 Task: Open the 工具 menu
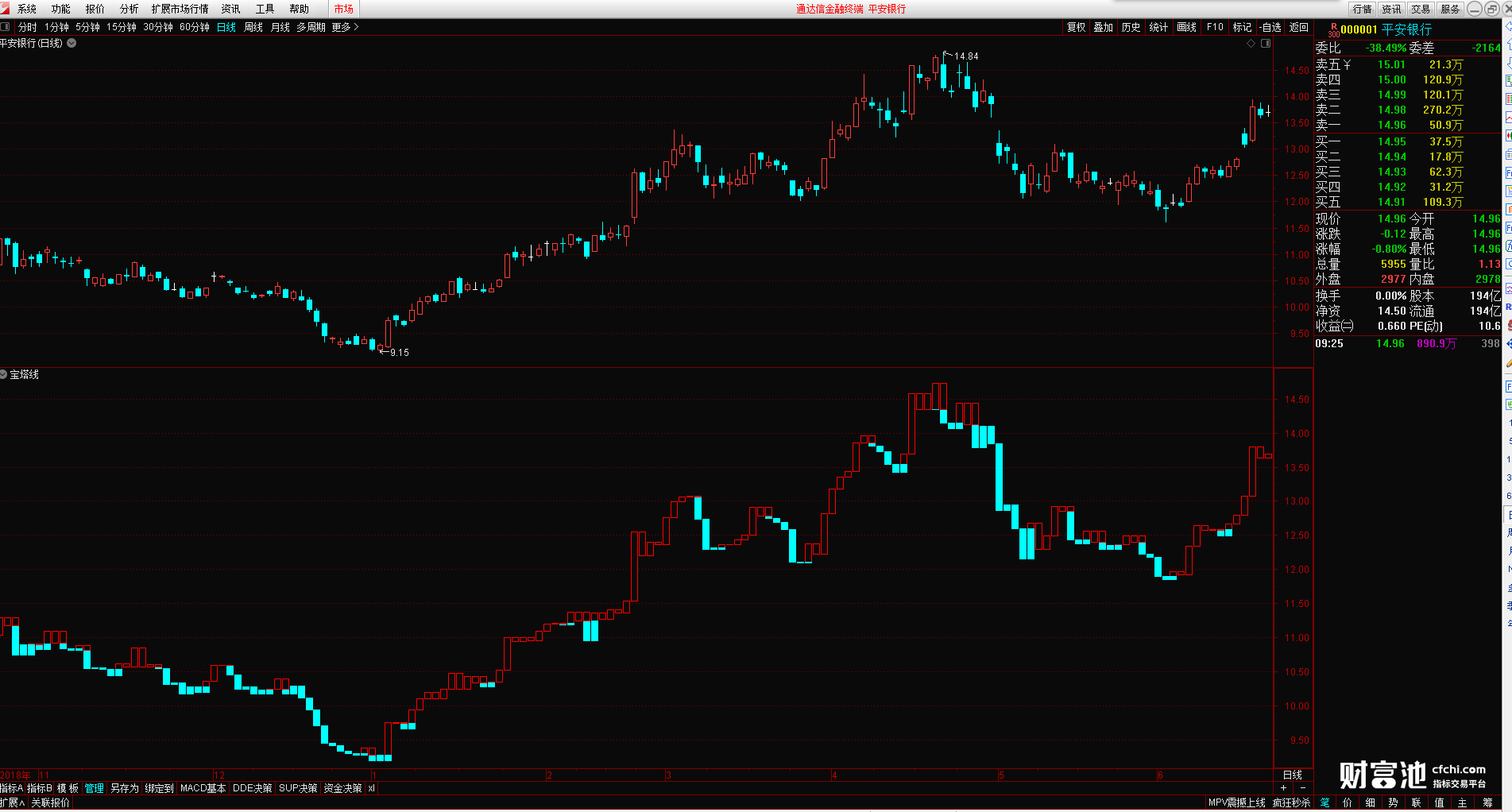click(265, 9)
